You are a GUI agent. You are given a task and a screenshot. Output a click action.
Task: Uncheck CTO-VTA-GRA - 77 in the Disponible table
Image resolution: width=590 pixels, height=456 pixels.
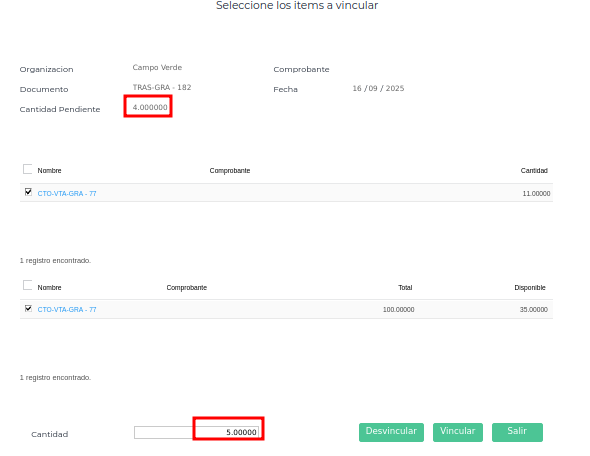(x=28, y=309)
